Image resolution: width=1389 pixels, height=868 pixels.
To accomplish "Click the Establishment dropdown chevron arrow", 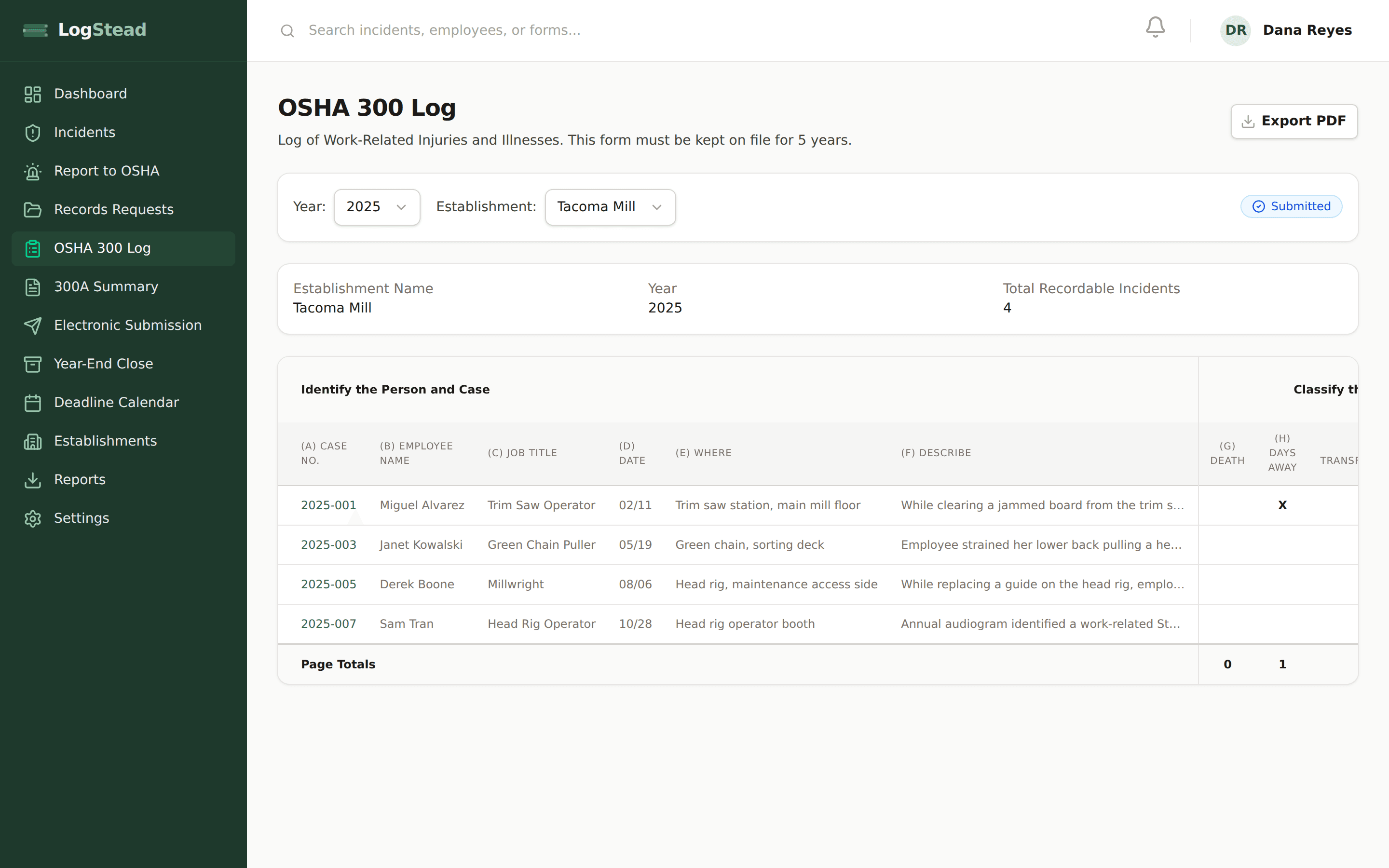I will click(x=657, y=207).
